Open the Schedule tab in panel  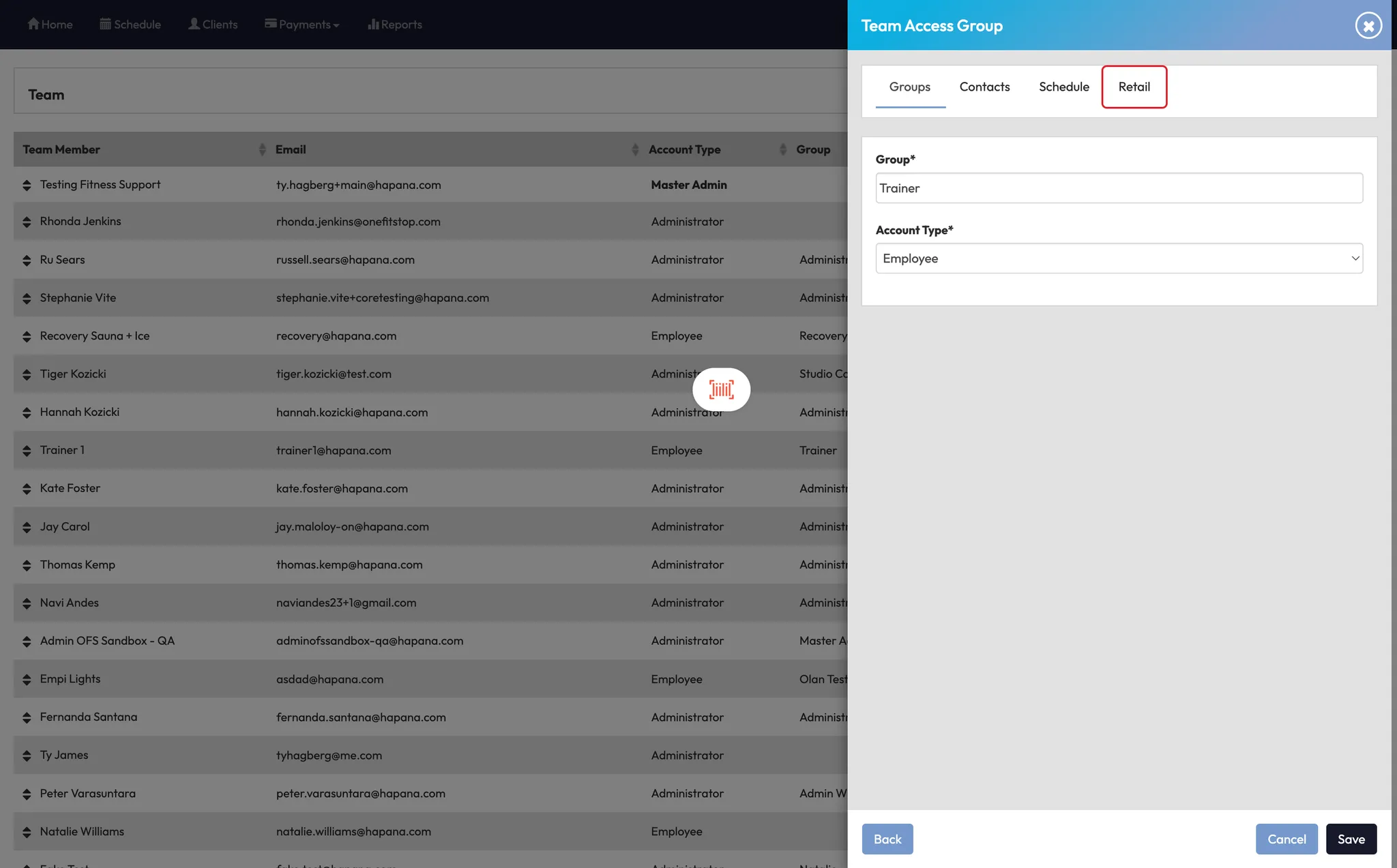1063,87
